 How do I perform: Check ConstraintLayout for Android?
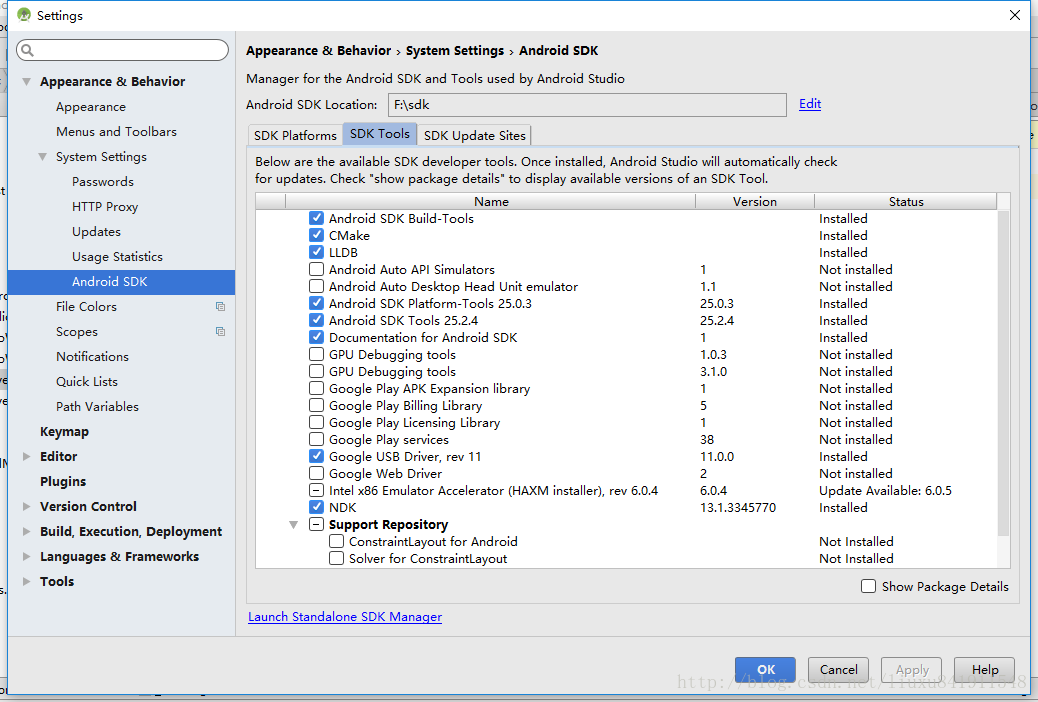tap(336, 541)
